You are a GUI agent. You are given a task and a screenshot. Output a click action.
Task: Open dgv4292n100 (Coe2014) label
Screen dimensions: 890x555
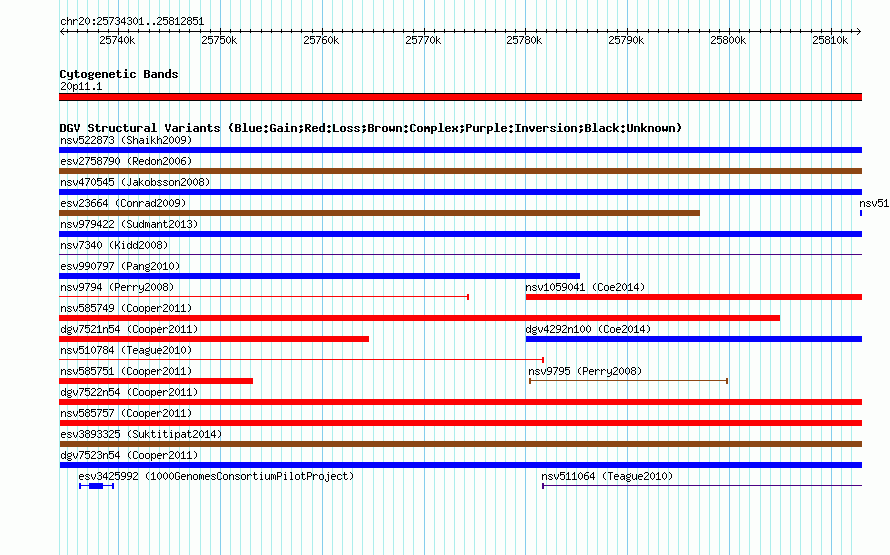tap(588, 329)
